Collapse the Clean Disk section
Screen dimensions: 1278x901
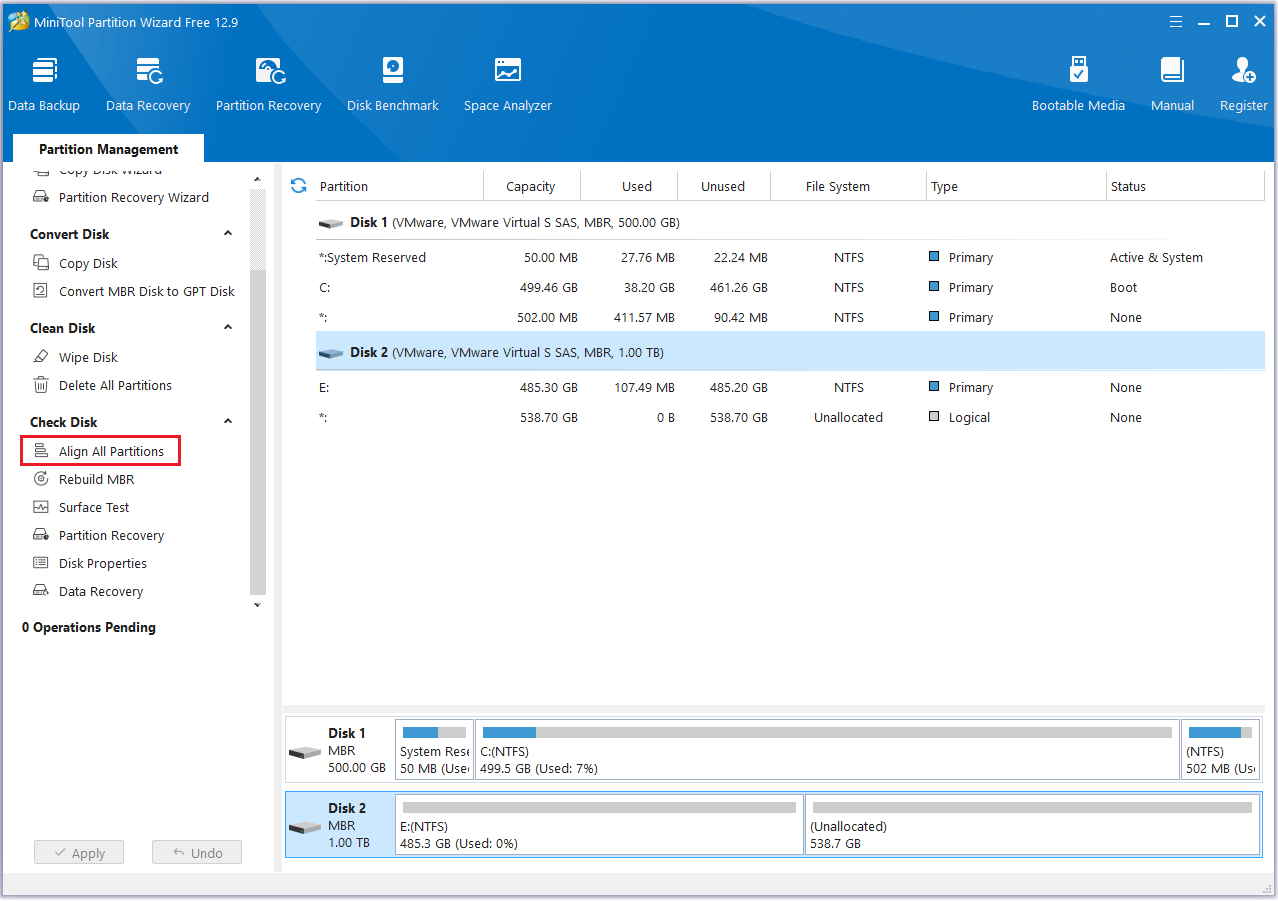228,327
